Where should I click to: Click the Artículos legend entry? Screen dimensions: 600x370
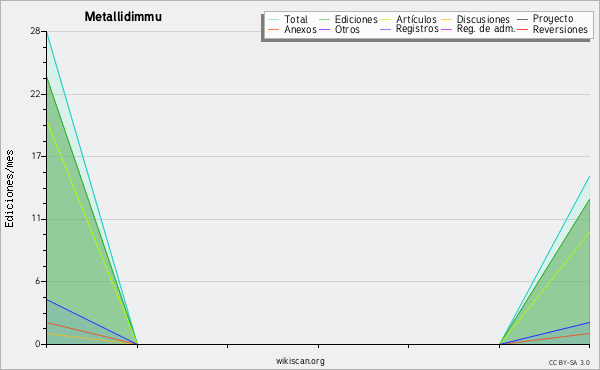pyautogui.click(x=416, y=19)
